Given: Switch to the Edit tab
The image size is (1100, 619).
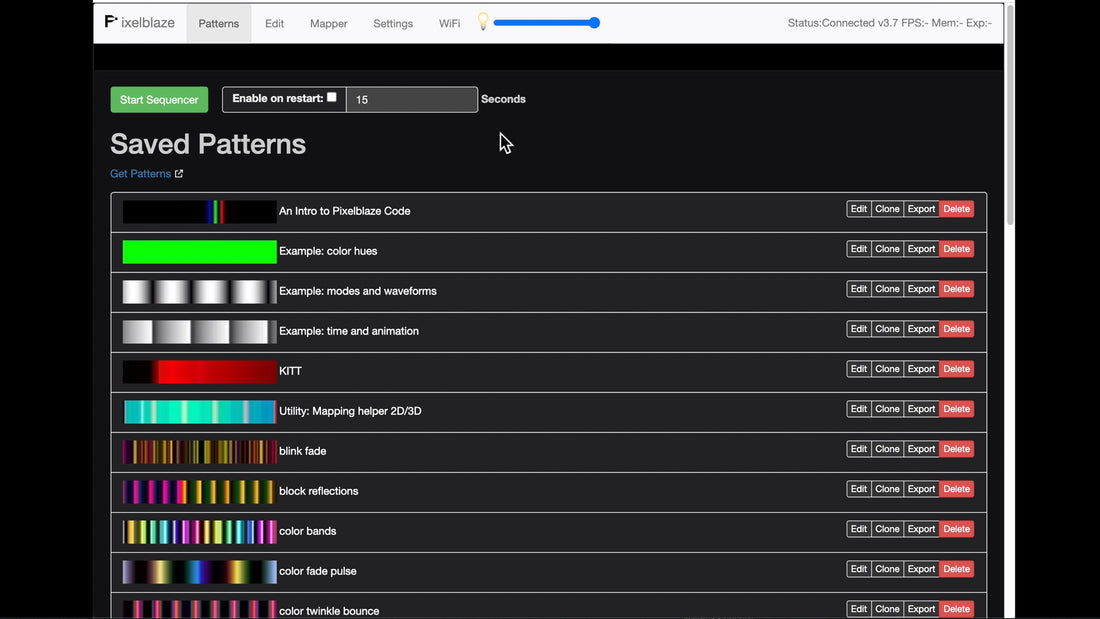Looking at the screenshot, I should pyautogui.click(x=274, y=23).
